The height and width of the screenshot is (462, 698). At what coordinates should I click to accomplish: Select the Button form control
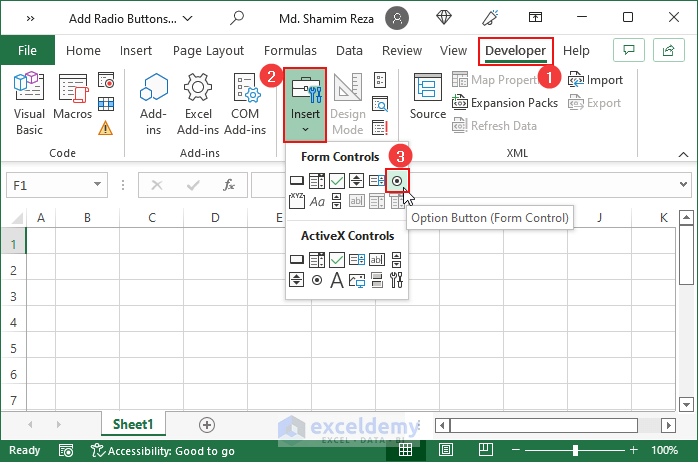click(x=297, y=181)
